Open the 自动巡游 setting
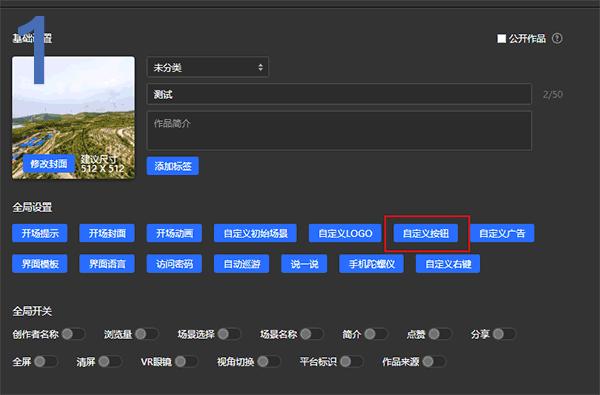The image size is (600, 395). click(x=241, y=264)
